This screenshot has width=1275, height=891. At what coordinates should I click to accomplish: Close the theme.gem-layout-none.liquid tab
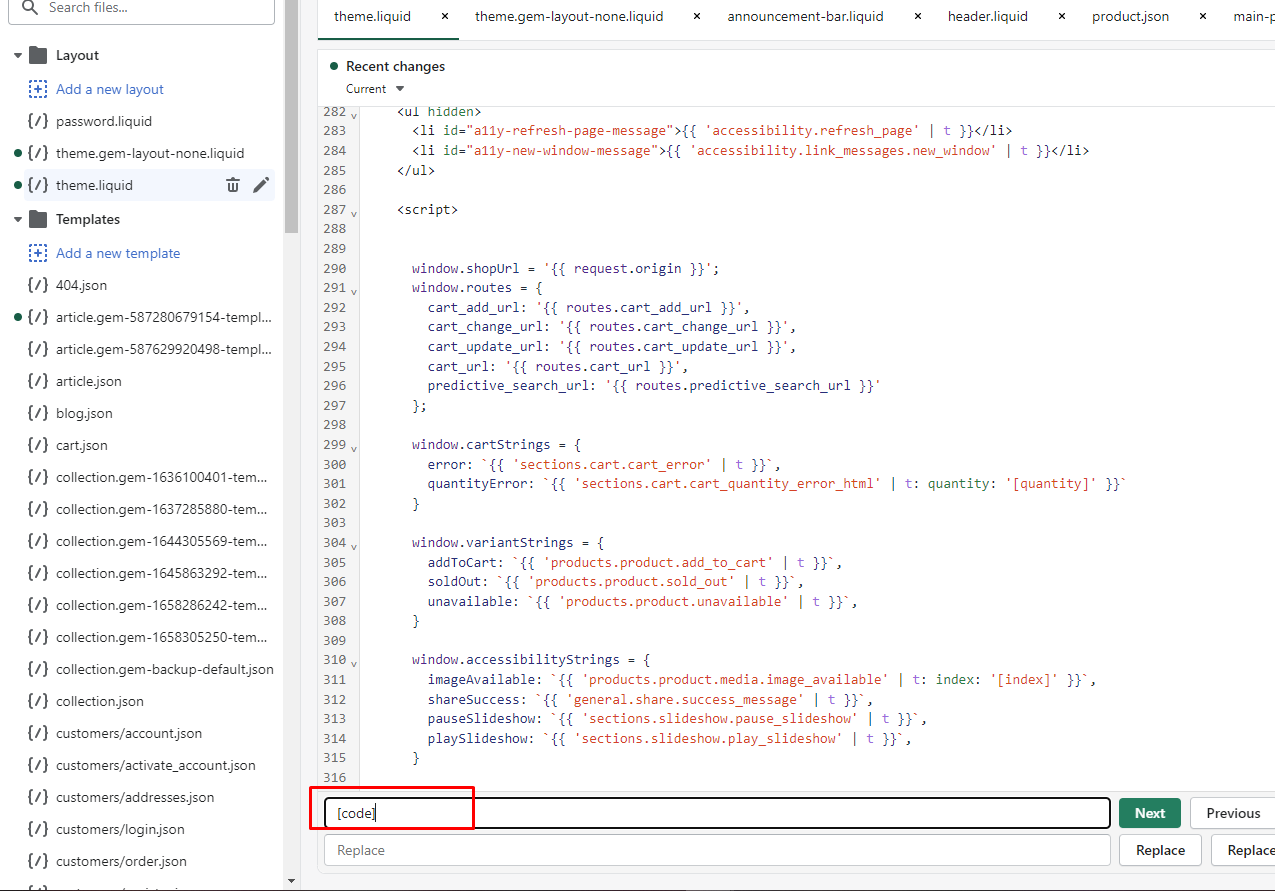696,16
